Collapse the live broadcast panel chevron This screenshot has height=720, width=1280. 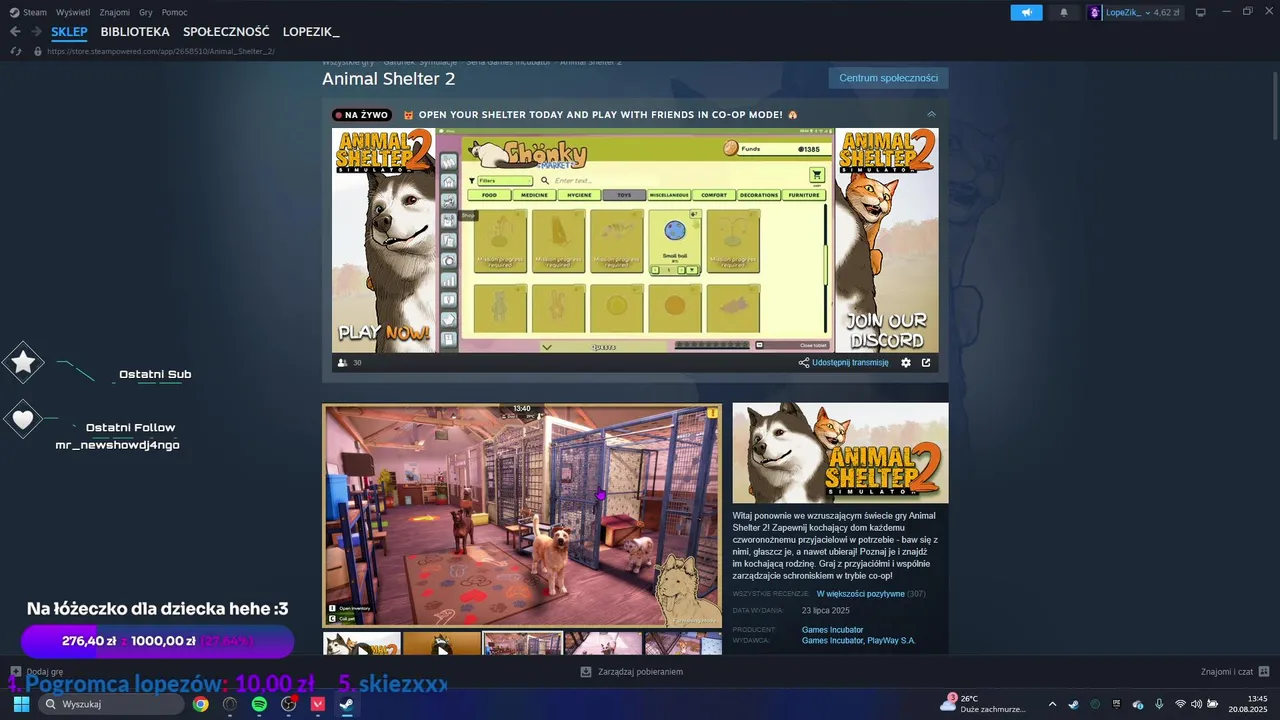931,114
